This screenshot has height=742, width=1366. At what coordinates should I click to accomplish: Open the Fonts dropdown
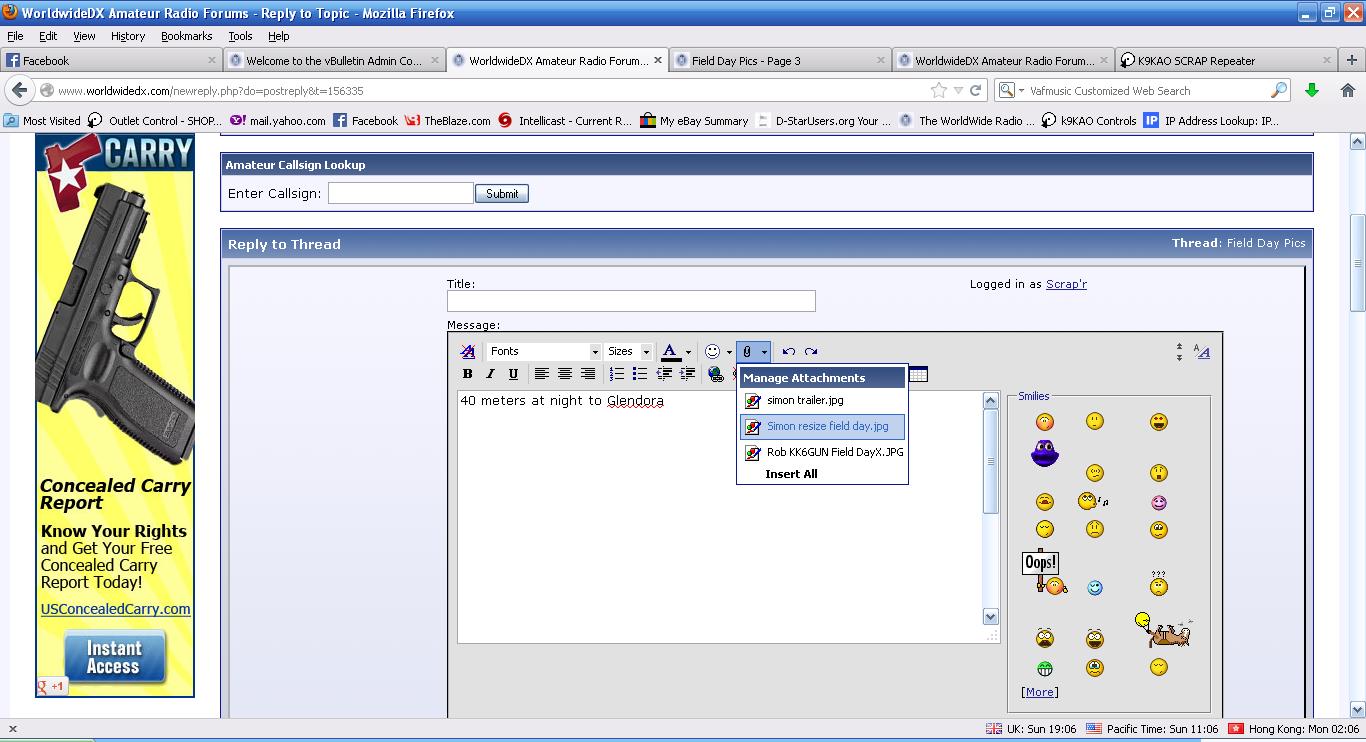coord(544,352)
